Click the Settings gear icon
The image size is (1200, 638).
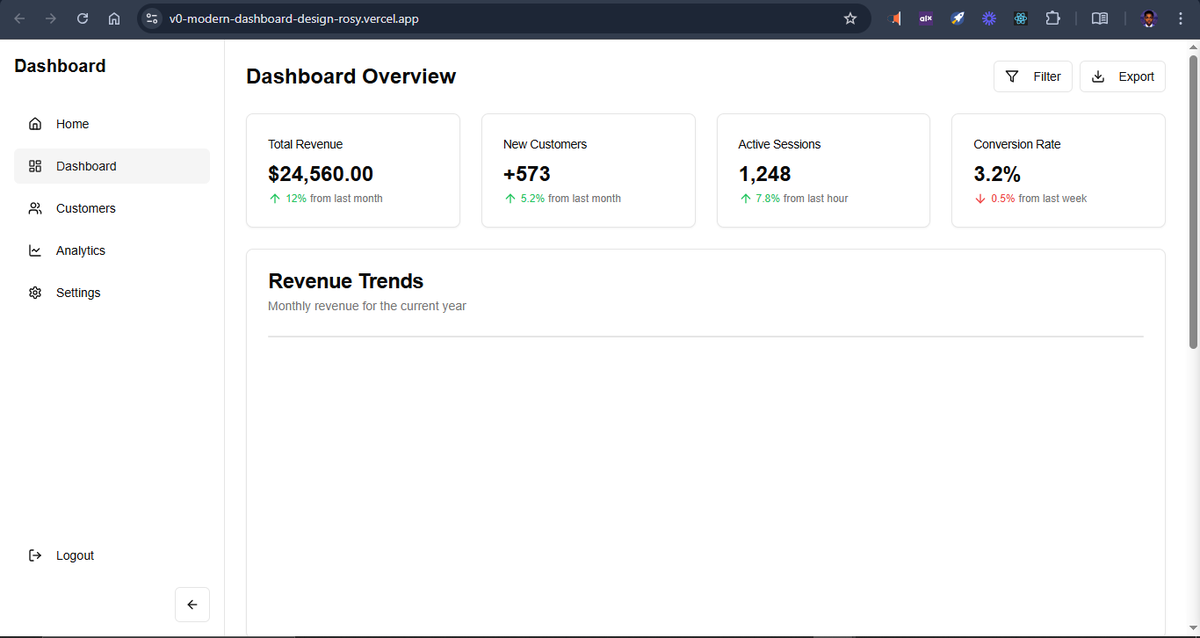35,292
